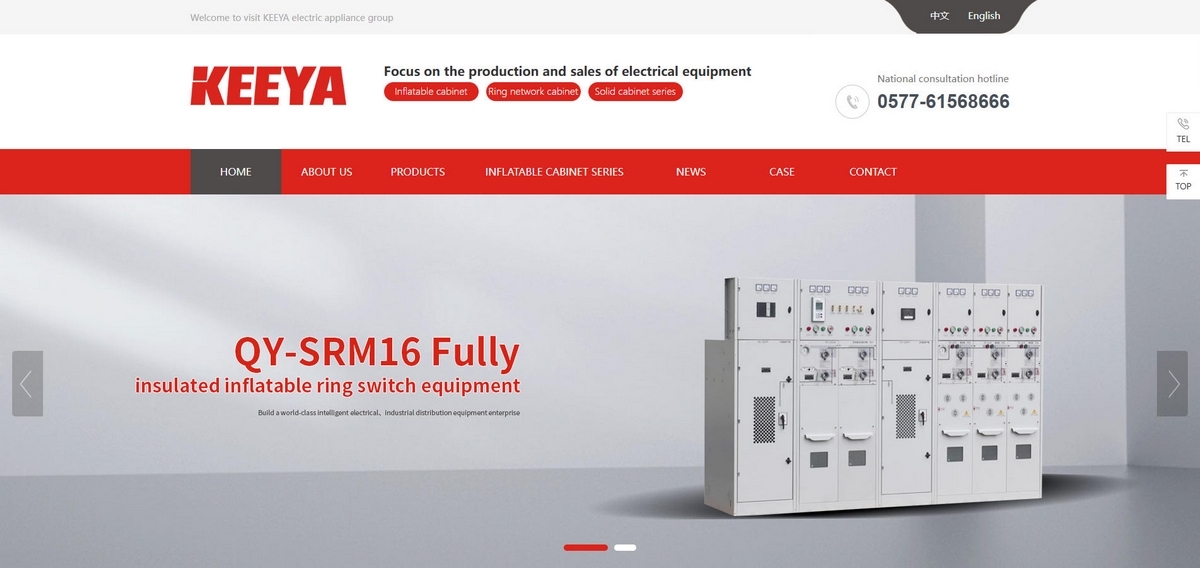Viewport: 1200px width, 568px height.
Task: Switch to the second white carousel indicator
Action: pyautogui.click(x=625, y=547)
